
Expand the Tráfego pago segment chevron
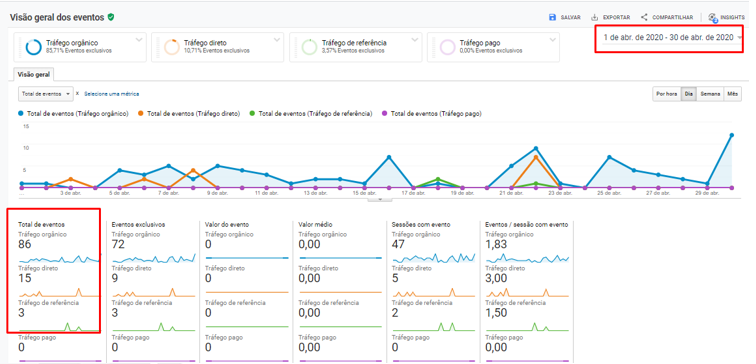[553, 39]
